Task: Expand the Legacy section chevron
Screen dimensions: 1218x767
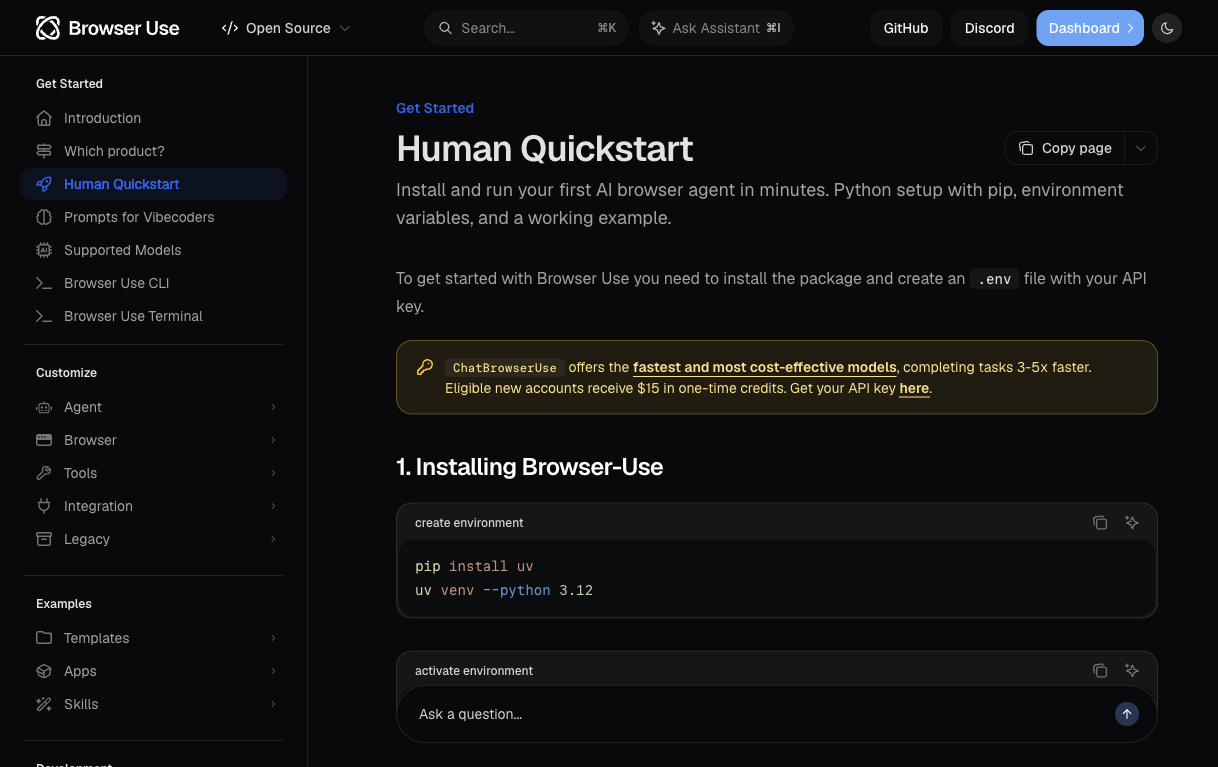Action: pyautogui.click(x=273, y=539)
